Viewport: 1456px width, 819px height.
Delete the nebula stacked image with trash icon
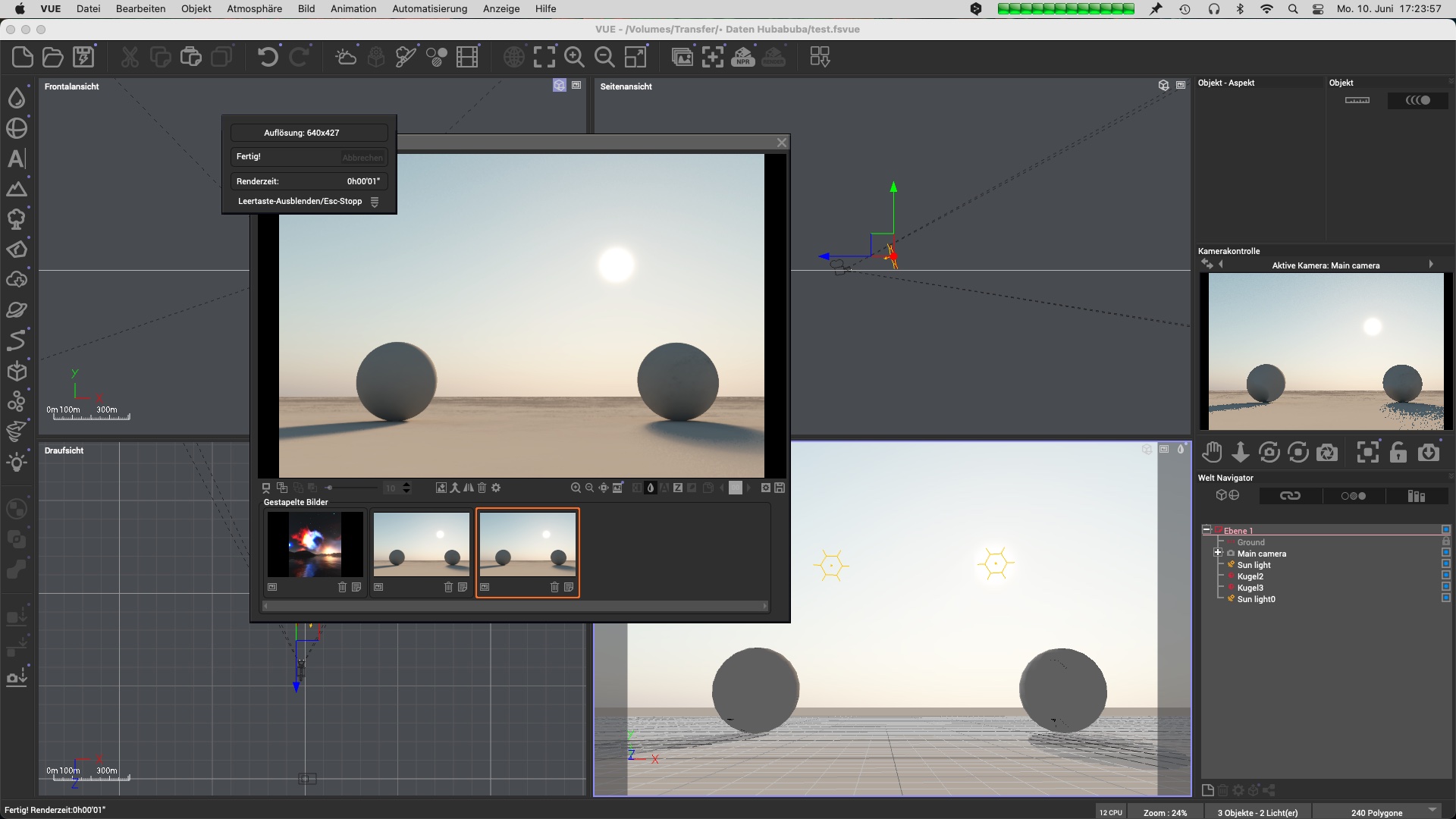click(342, 587)
